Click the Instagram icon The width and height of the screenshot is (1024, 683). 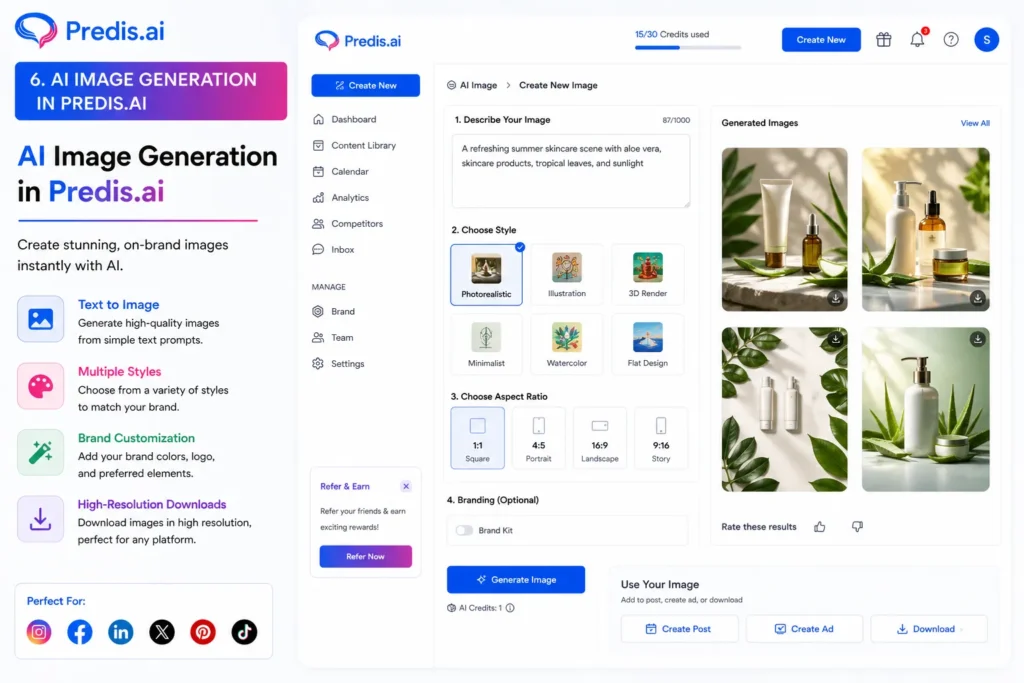pos(39,632)
